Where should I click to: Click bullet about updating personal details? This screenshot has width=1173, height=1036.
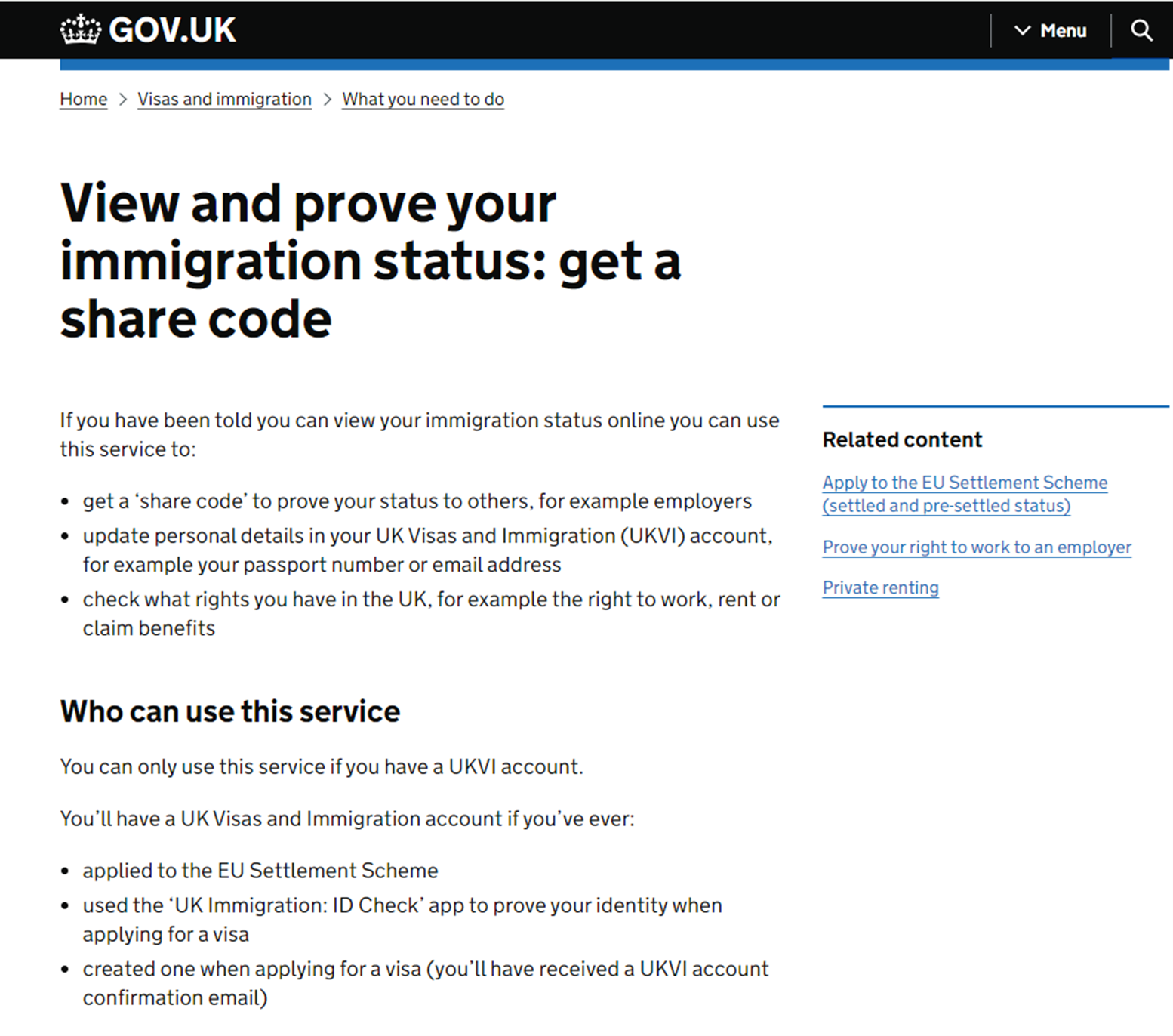tap(428, 550)
